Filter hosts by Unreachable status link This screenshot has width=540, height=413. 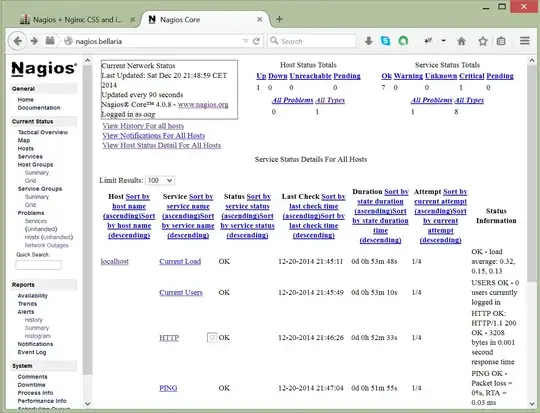(310, 76)
